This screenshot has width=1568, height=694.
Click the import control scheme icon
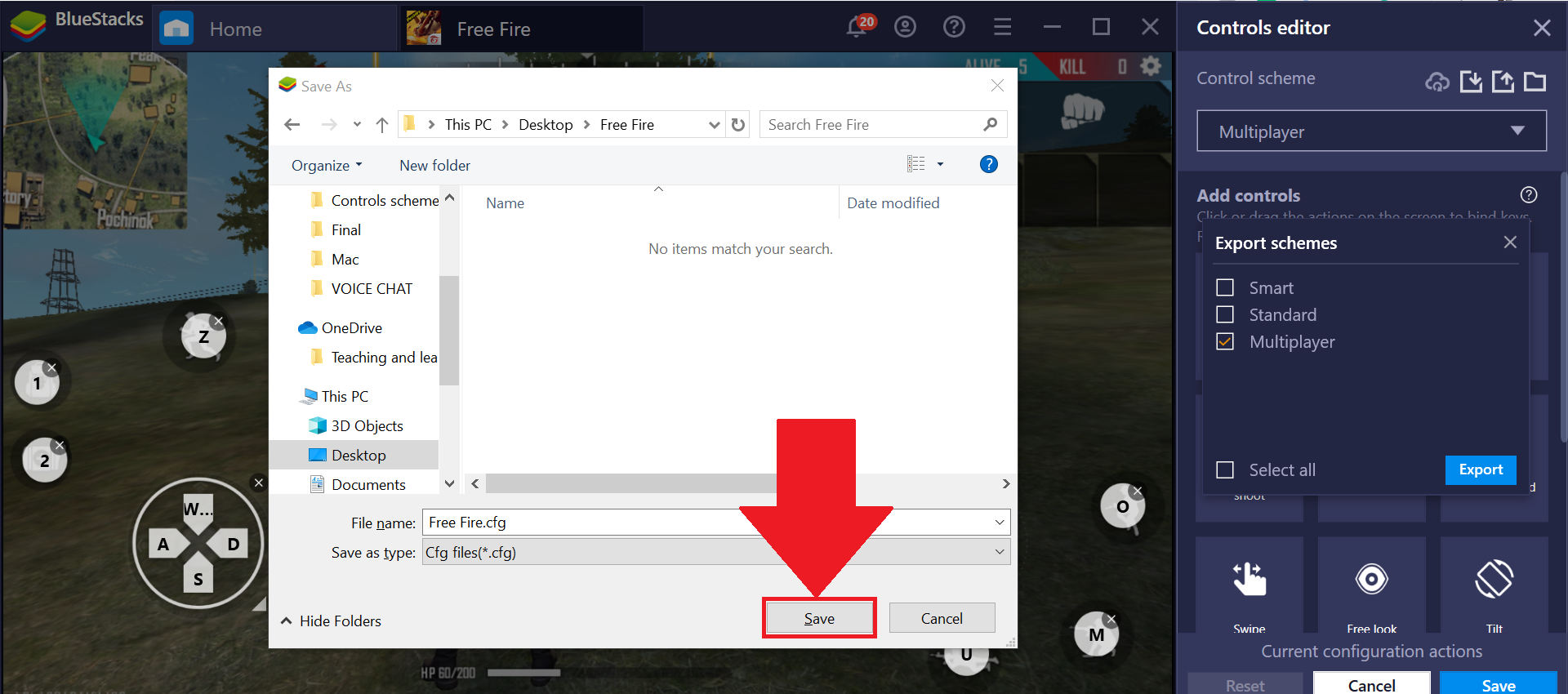1471,82
